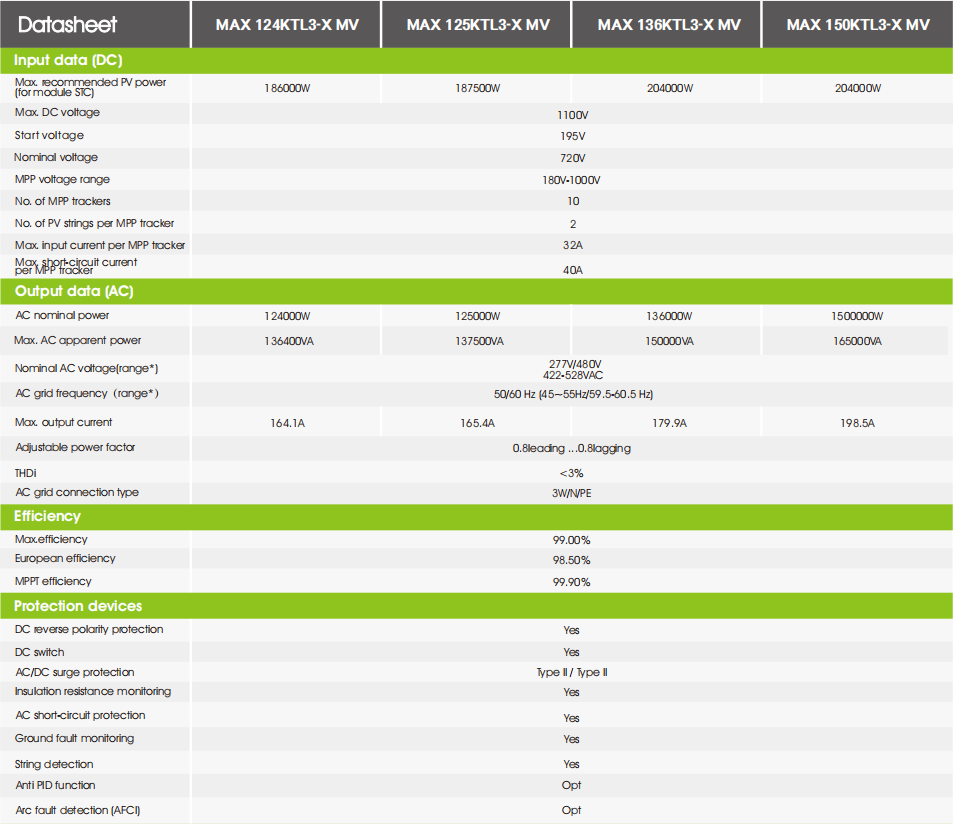This screenshot has width=956, height=824.
Task: Click the 99.00% max efficiency value
Action: [x=571, y=540]
